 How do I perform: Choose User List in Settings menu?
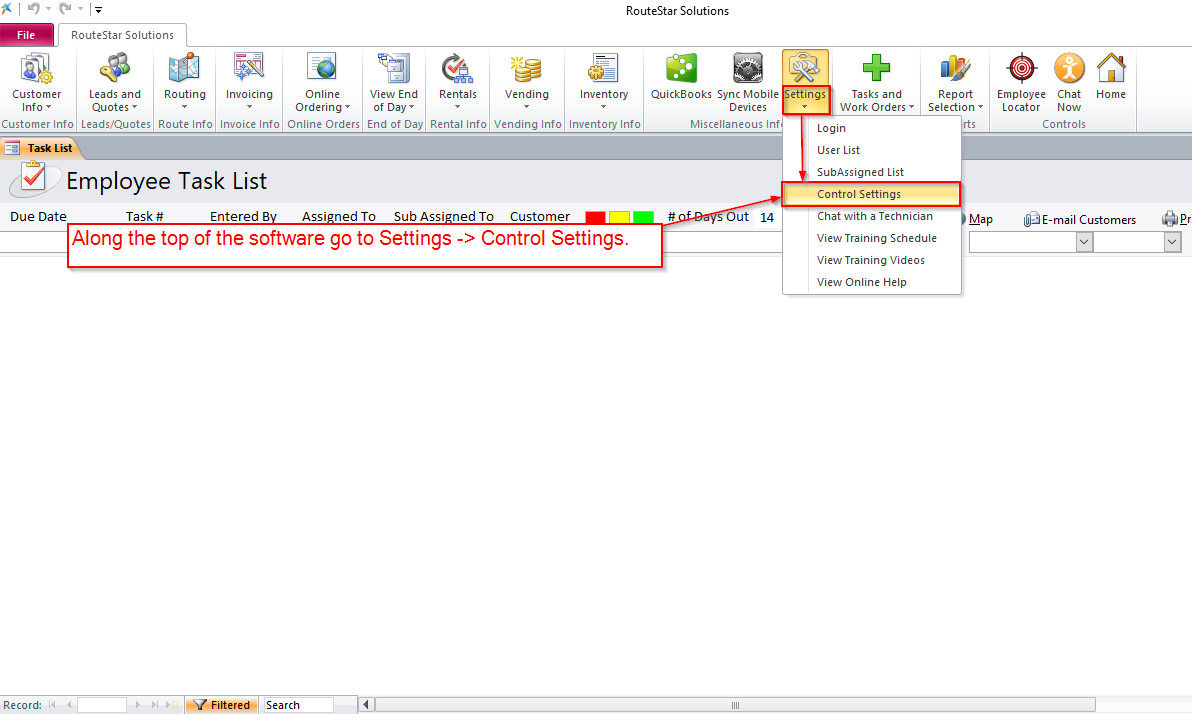tap(838, 150)
